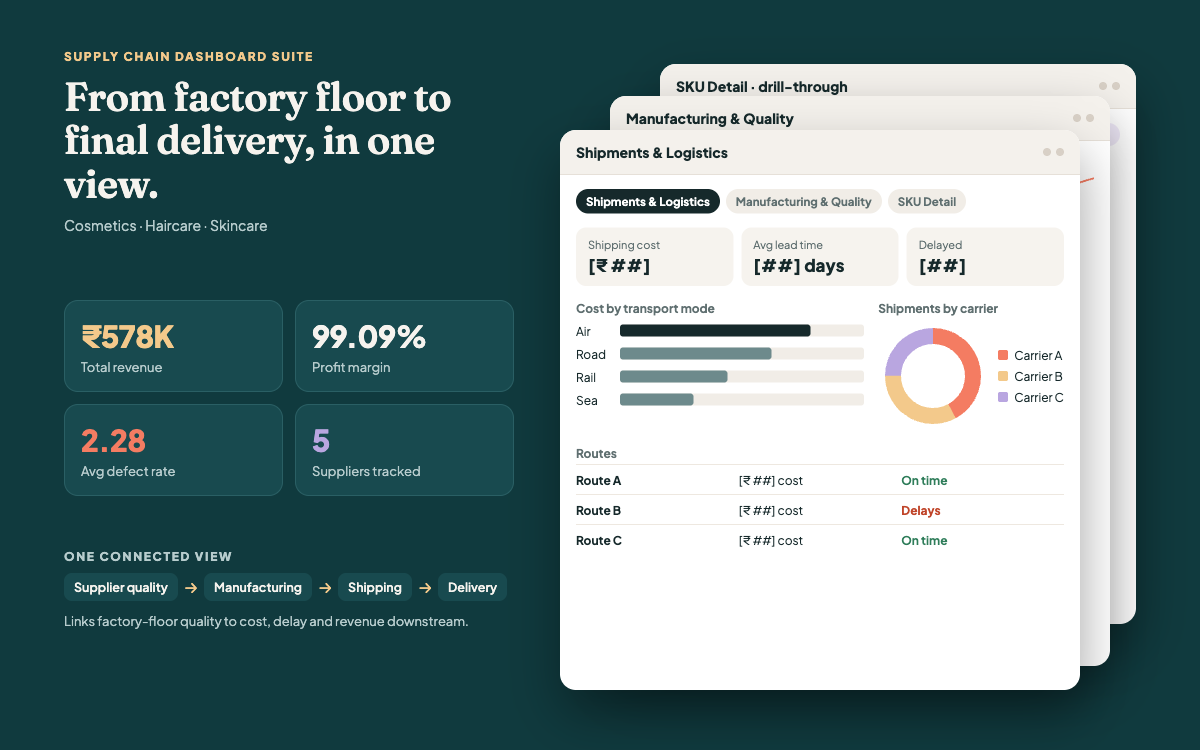The width and height of the screenshot is (1200, 750).
Task: Click the Carrier B legend color swatch
Action: click(x=1003, y=376)
